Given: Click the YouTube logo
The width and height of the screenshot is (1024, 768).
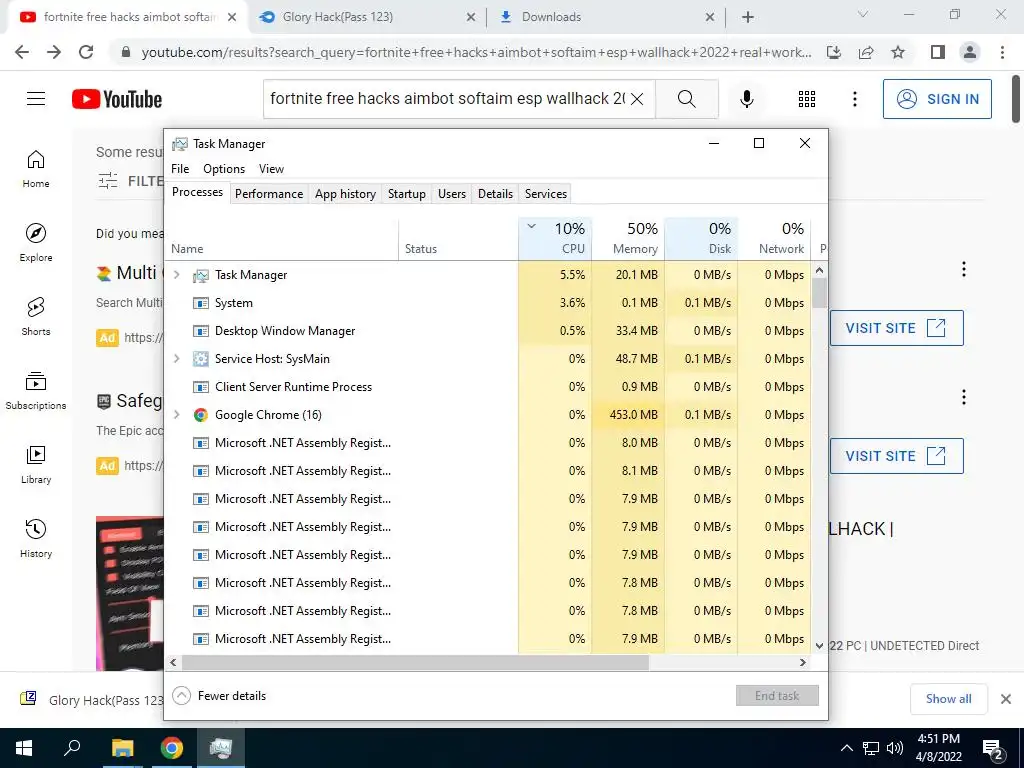Looking at the screenshot, I should pyautogui.click(x=117, y=99).
